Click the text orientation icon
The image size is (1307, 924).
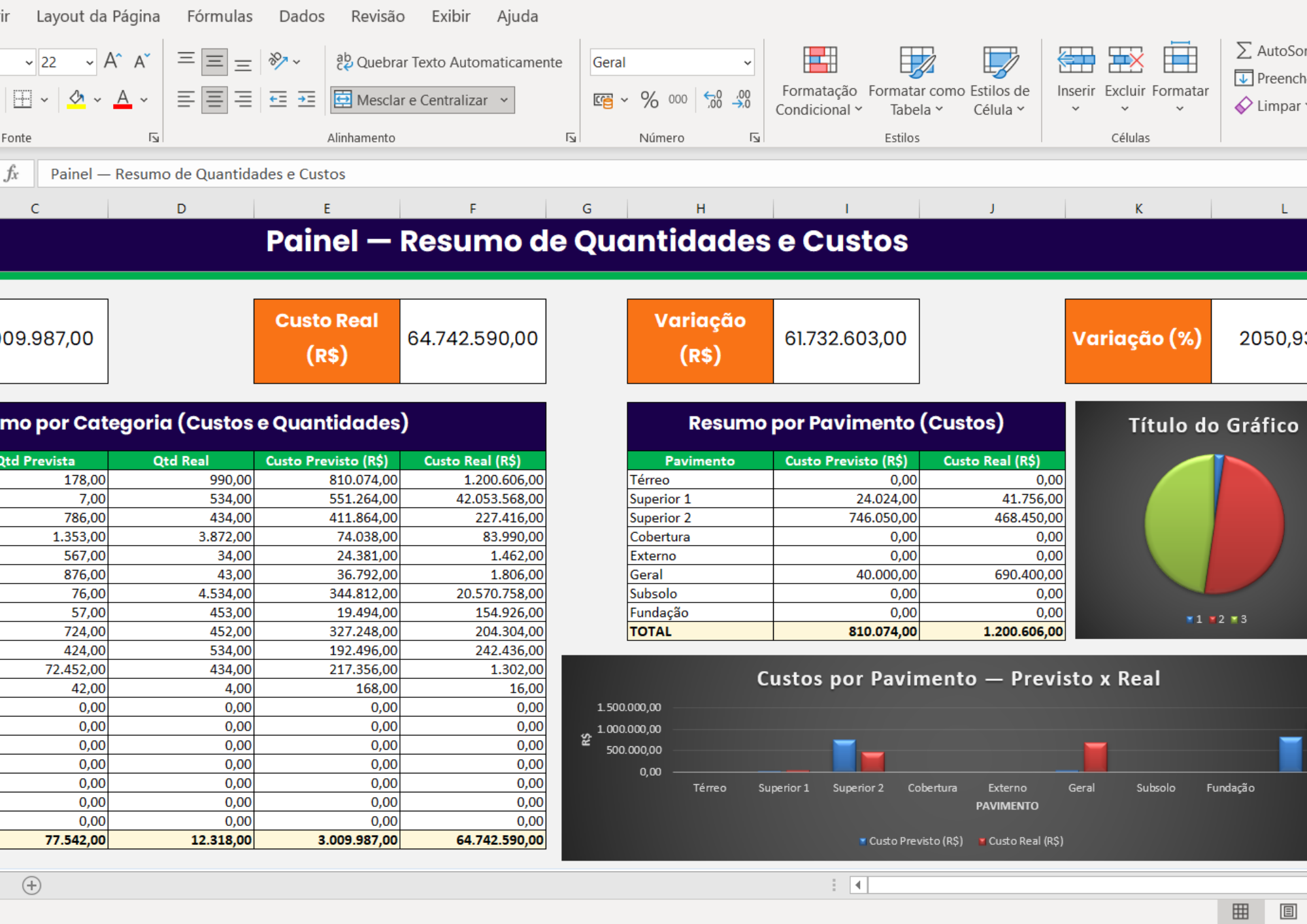tap(278, 61)
